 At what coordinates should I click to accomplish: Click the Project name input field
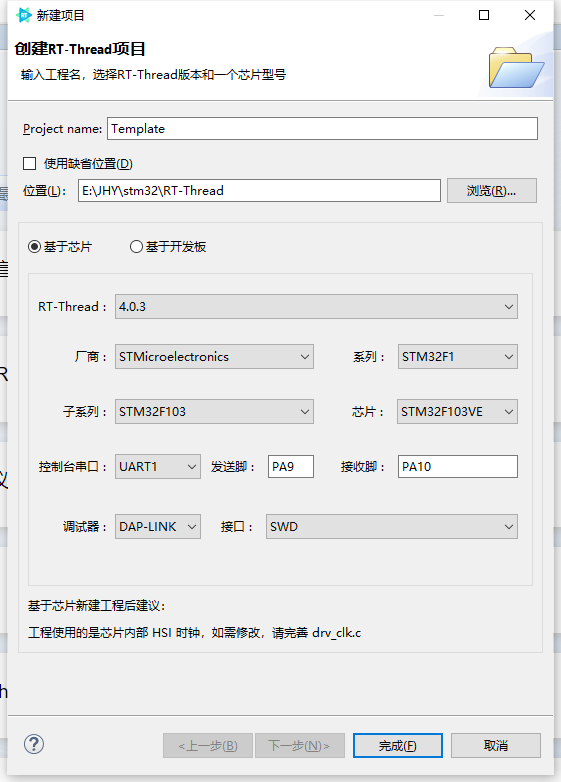[x=322, y=129]
